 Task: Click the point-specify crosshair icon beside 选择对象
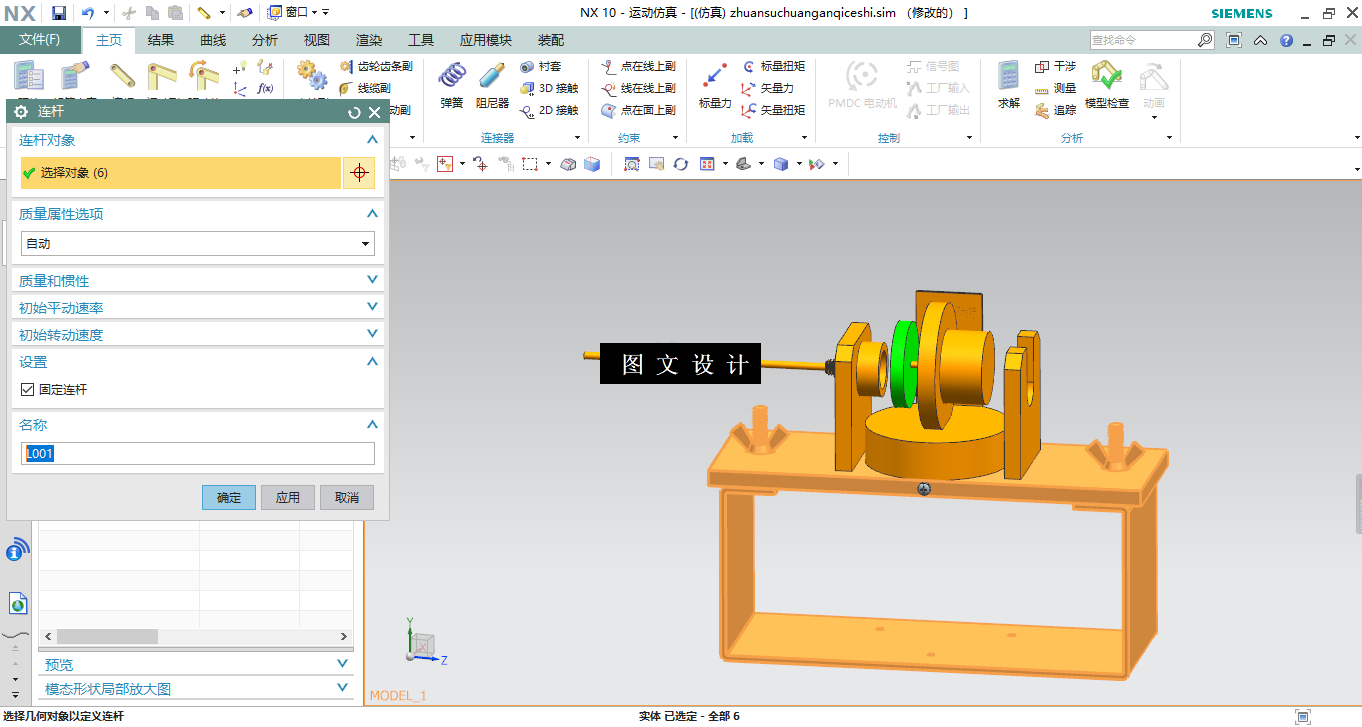[x=359, y=173]
